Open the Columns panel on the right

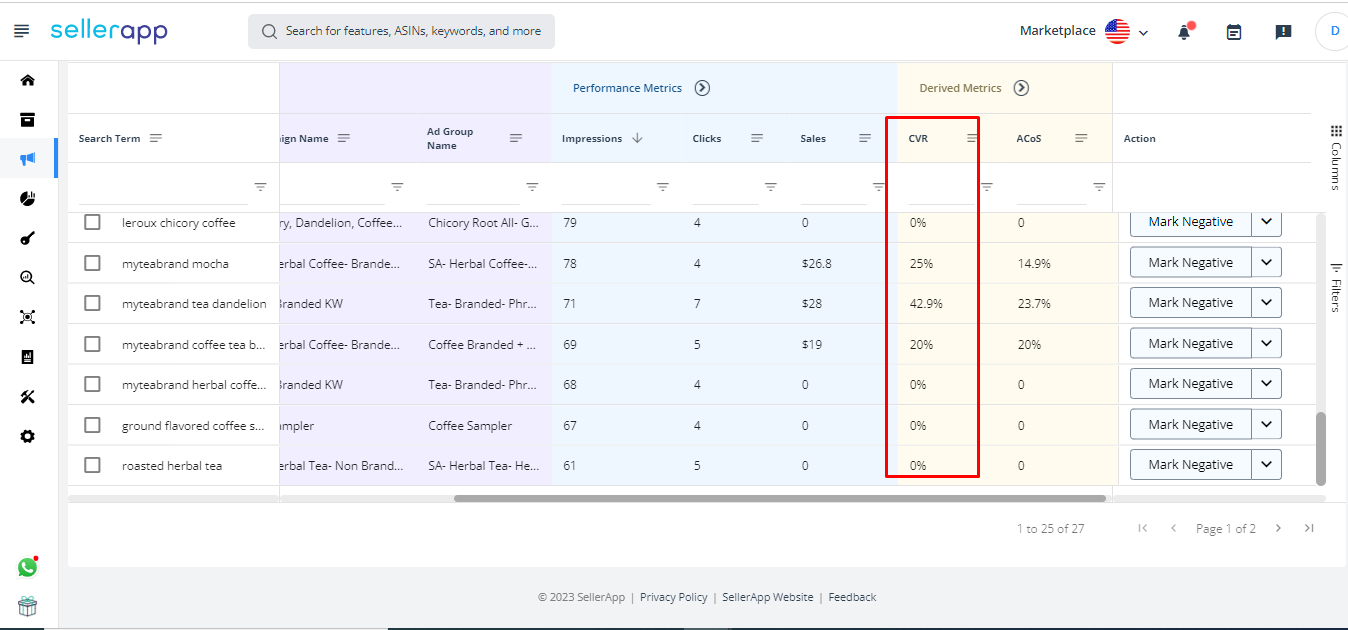[x=1337, y=145]
